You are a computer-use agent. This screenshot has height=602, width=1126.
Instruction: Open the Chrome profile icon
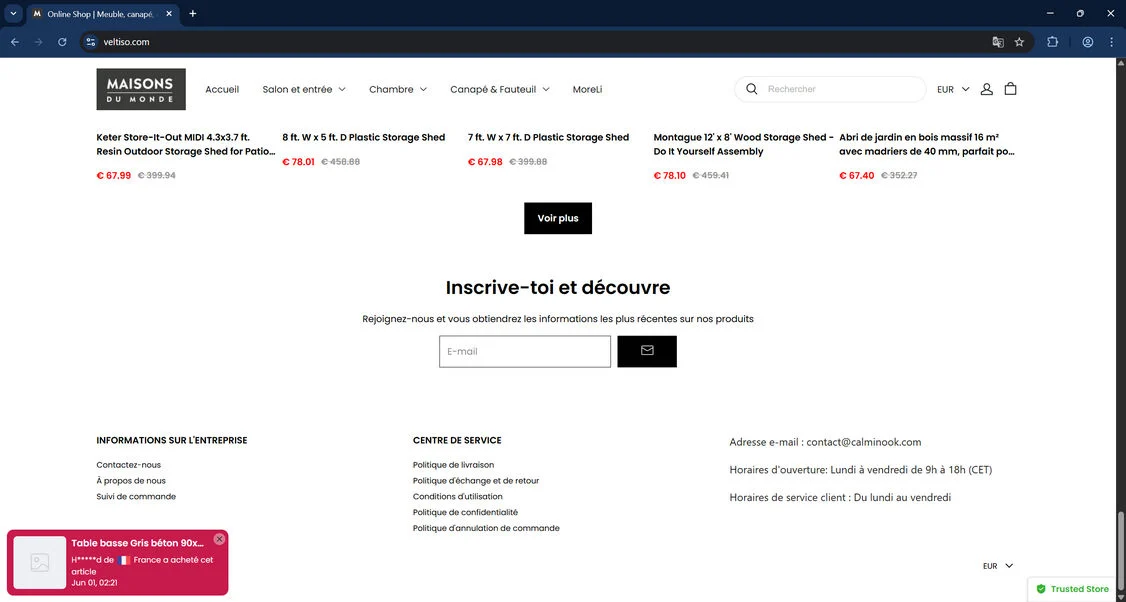(1088, 42)
